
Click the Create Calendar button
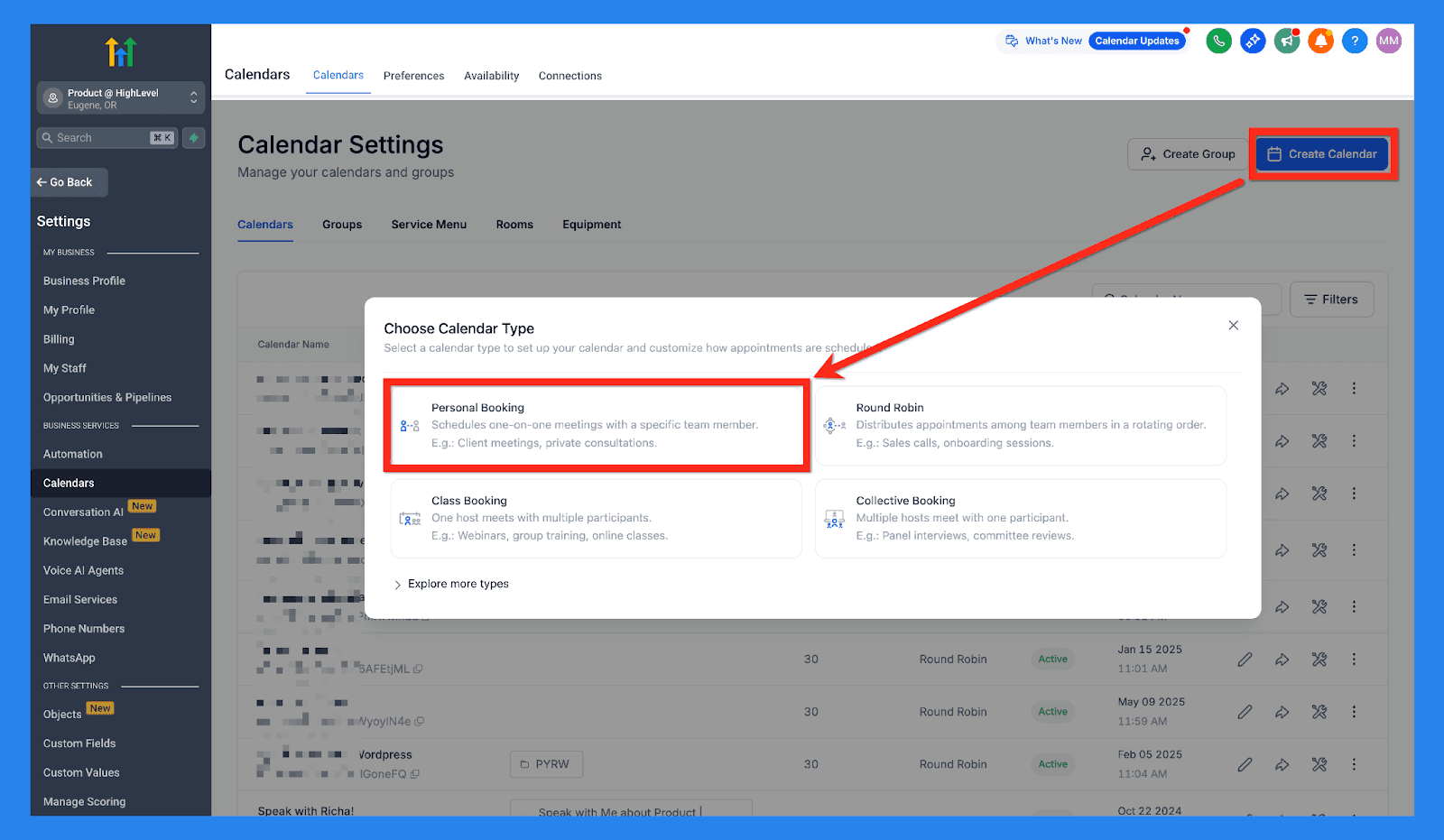(x=1322, y=154)
